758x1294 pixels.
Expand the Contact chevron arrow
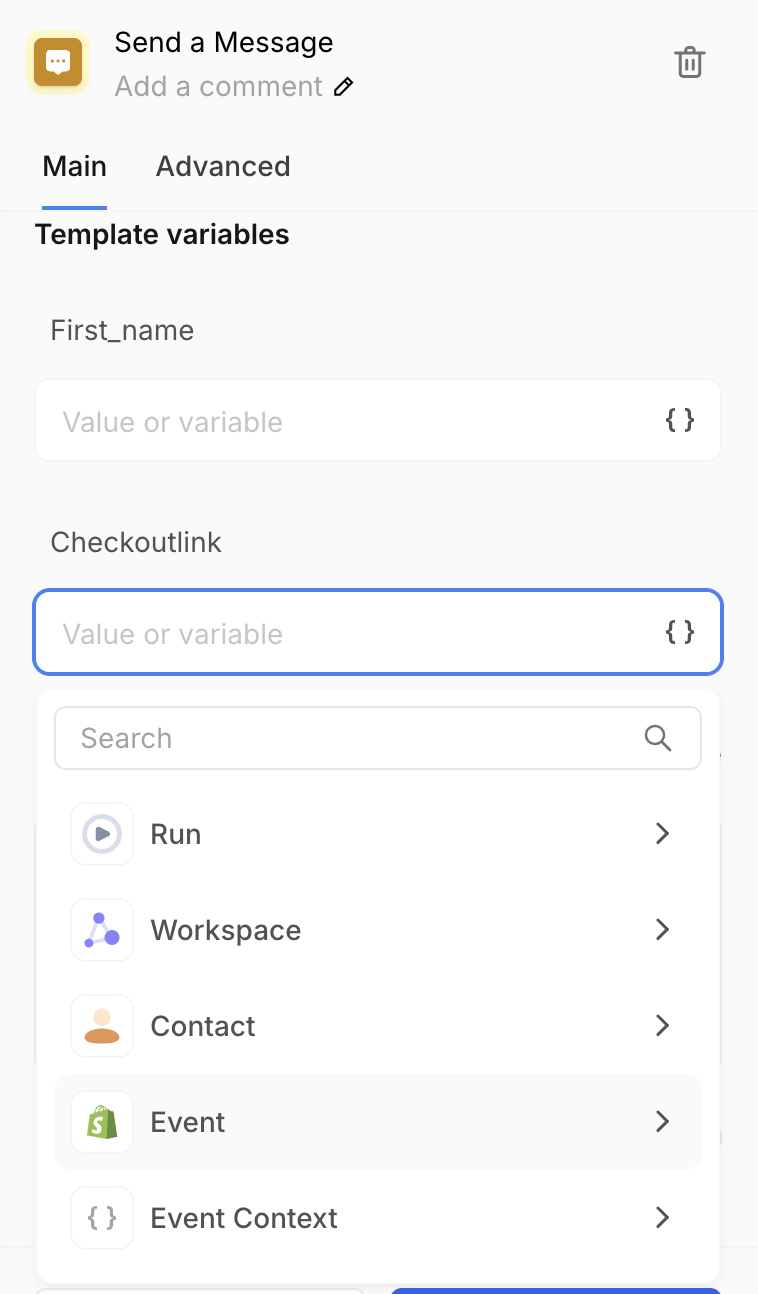click(661, 1026)
